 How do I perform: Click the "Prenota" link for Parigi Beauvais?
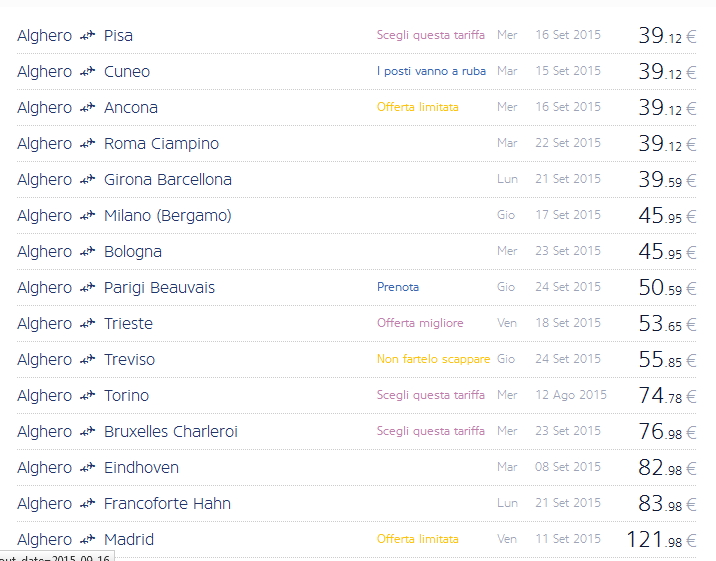[398, 287]
